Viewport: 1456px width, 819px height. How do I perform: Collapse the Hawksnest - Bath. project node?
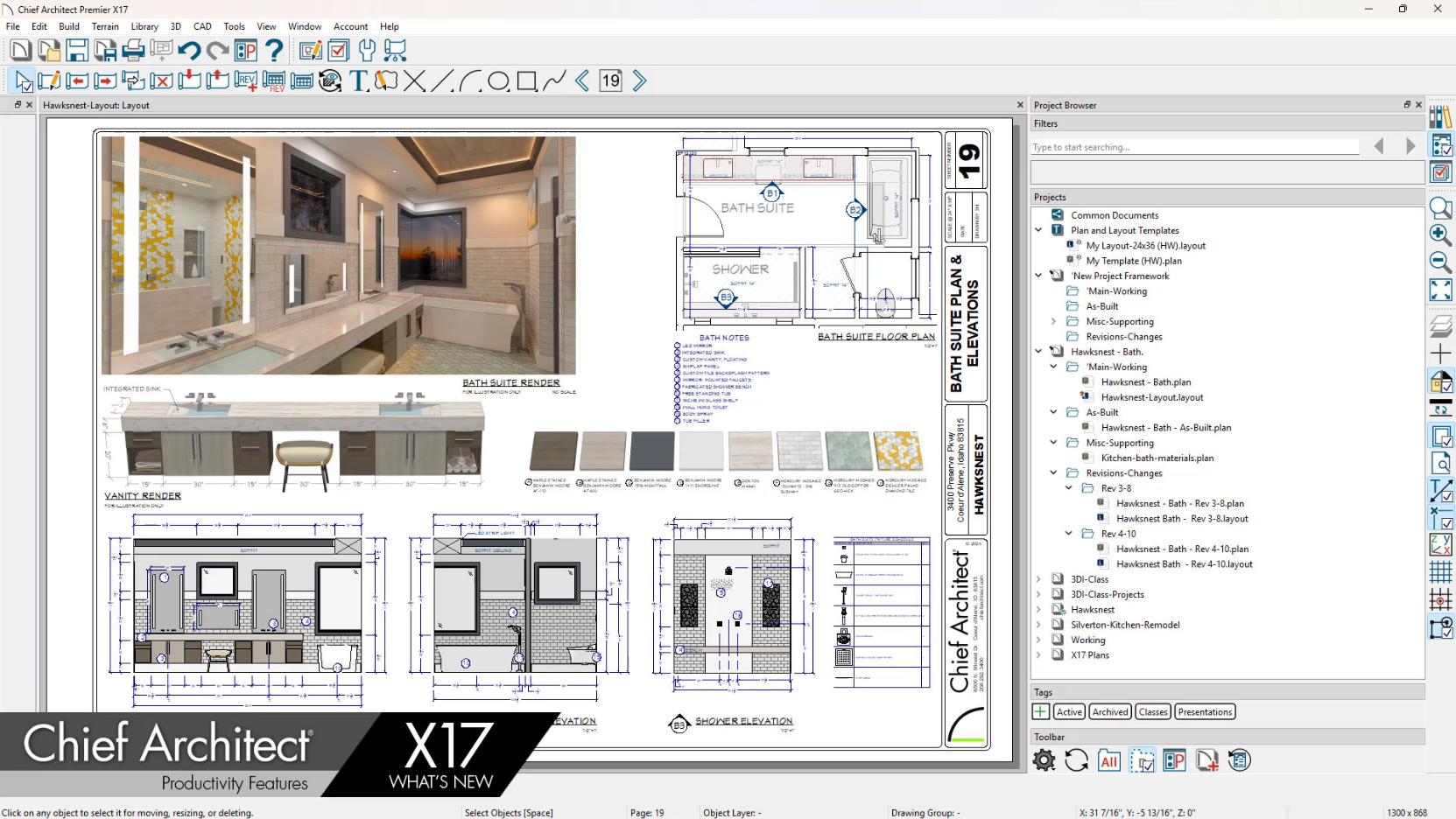click(1038, 352)
